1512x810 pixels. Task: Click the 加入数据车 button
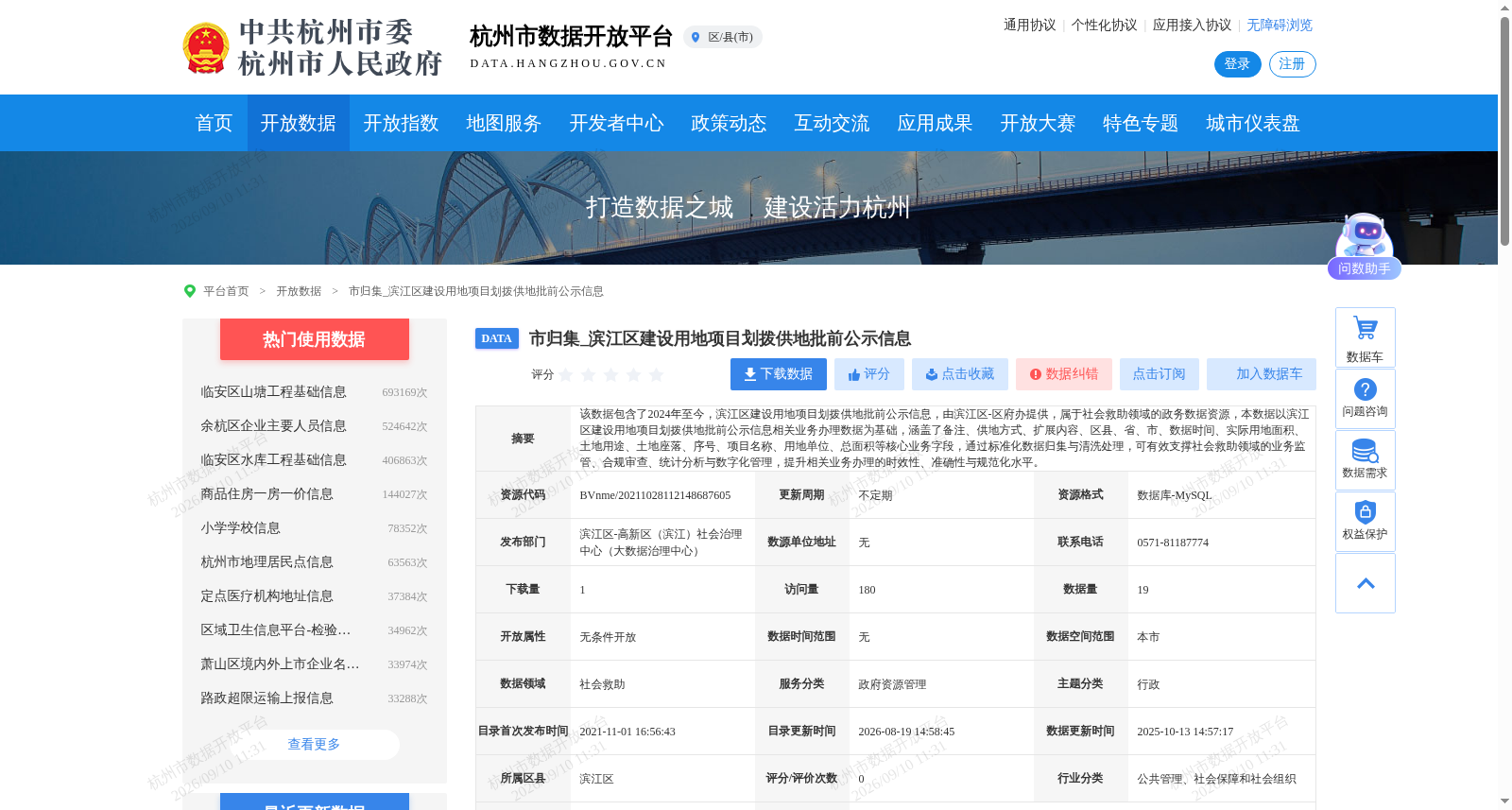click(1261, 374)
